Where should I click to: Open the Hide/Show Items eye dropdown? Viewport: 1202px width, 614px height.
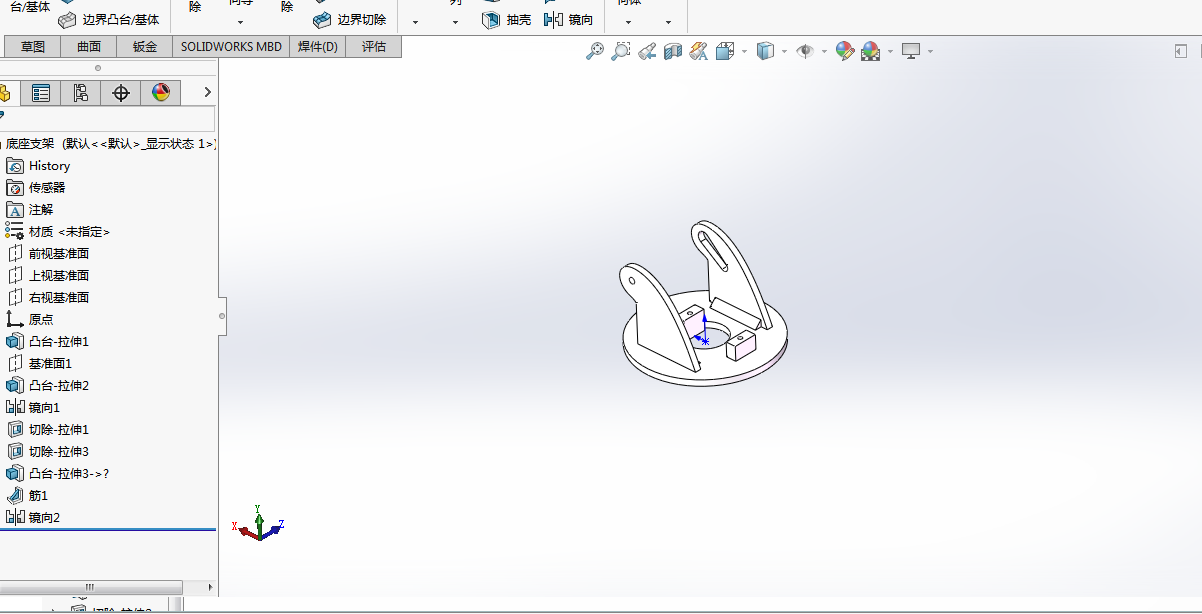coord(824,51)
